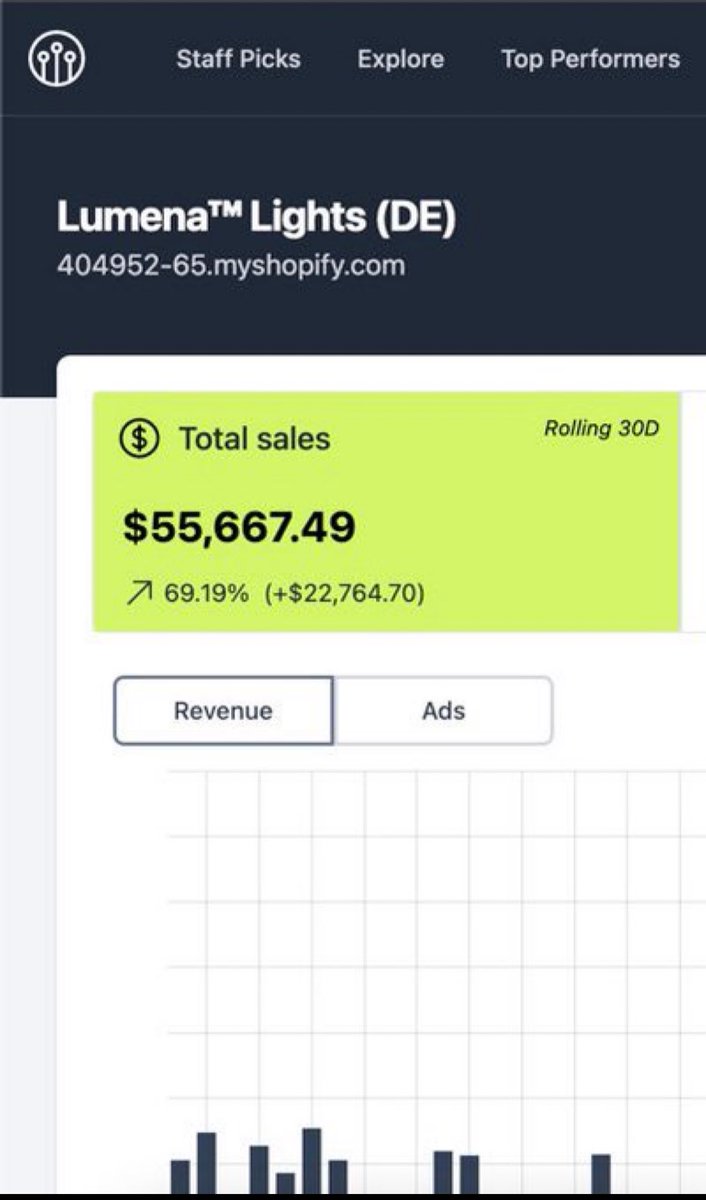Switch to the Ads tab
This screenshot has height=1200, width=706.
tap(443, 711)
